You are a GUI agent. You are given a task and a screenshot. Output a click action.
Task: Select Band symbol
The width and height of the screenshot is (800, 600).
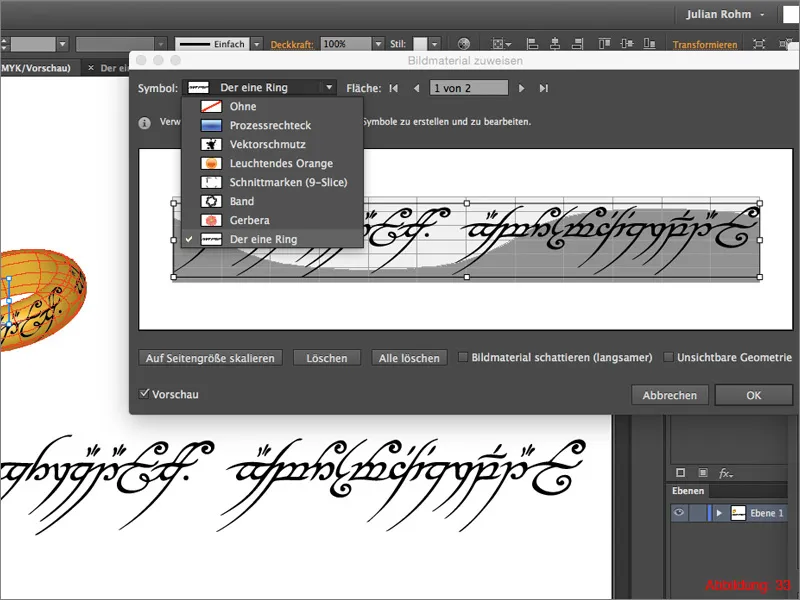[272, 201]
